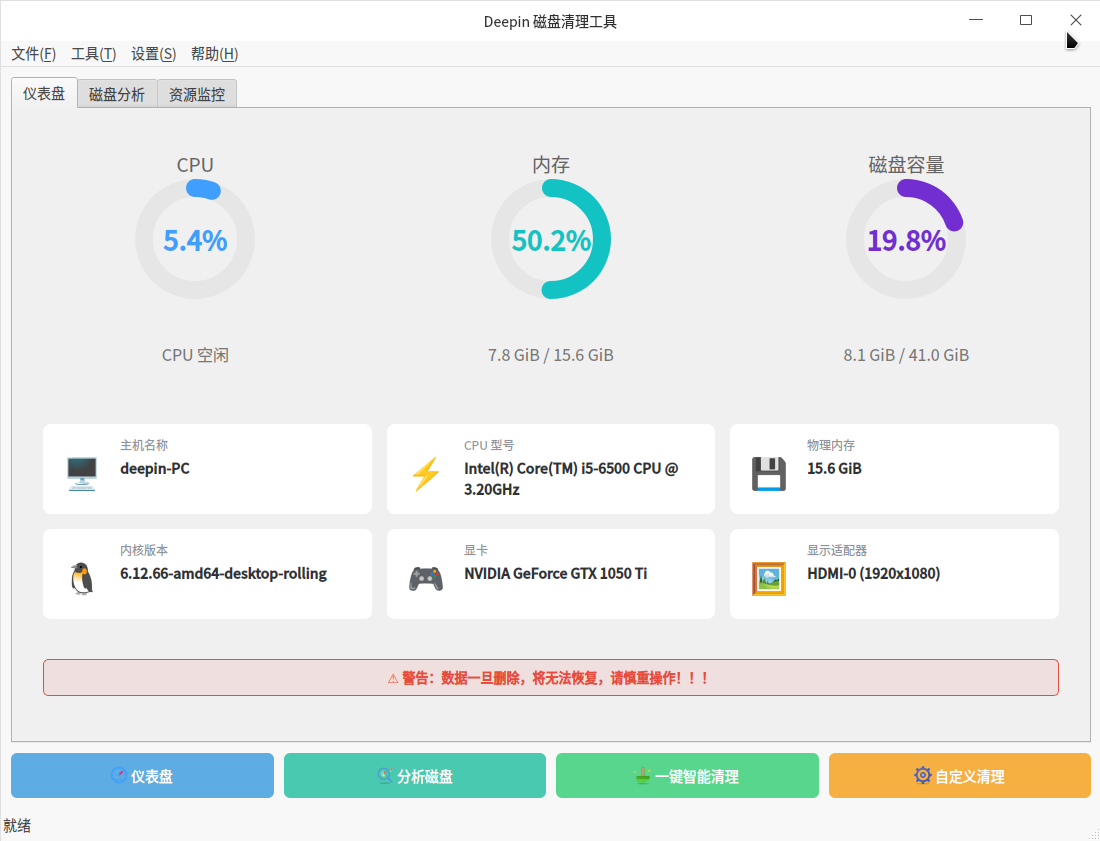Viewport: 1100px width, 841px height.
Task: Click the 'CPU 空闲' status text
Action: click(x=195, y=355)
